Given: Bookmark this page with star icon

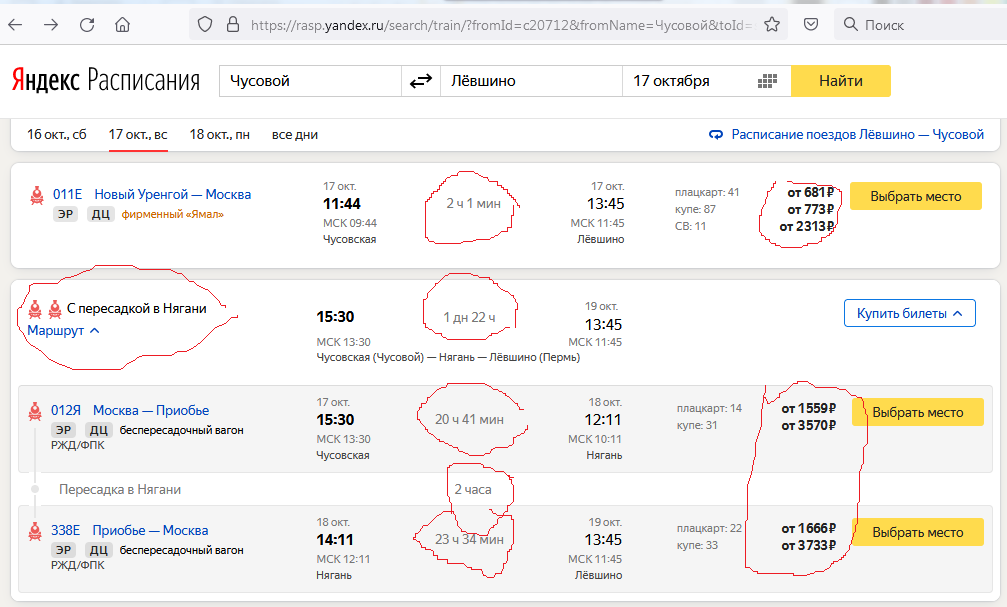Looking at the screenshot, I should tap(772, 25).
